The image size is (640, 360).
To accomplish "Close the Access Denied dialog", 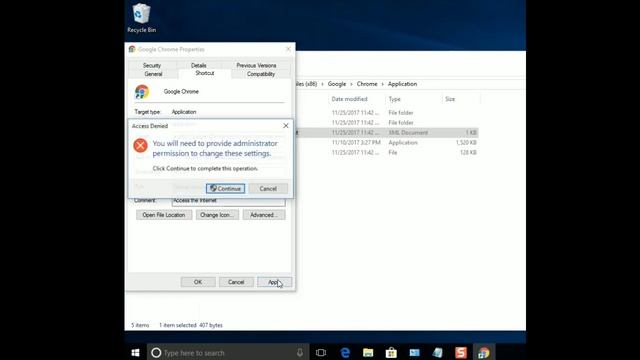I will 286,126.
